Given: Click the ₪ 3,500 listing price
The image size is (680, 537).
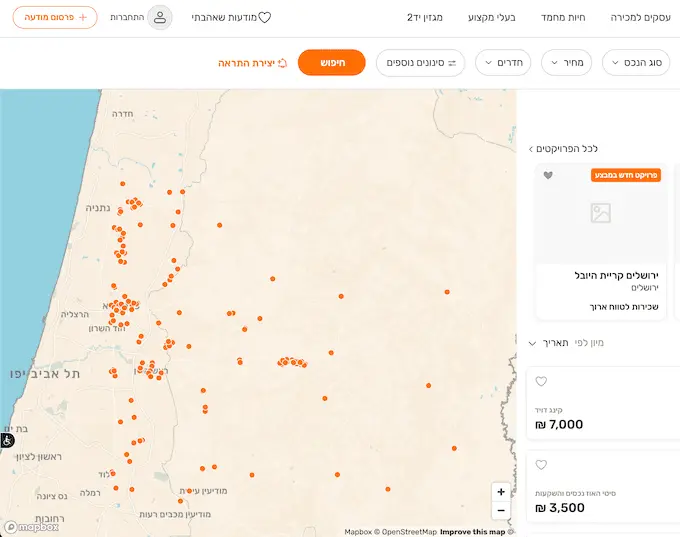Looking at the screenshot, I should pos(560,508).
